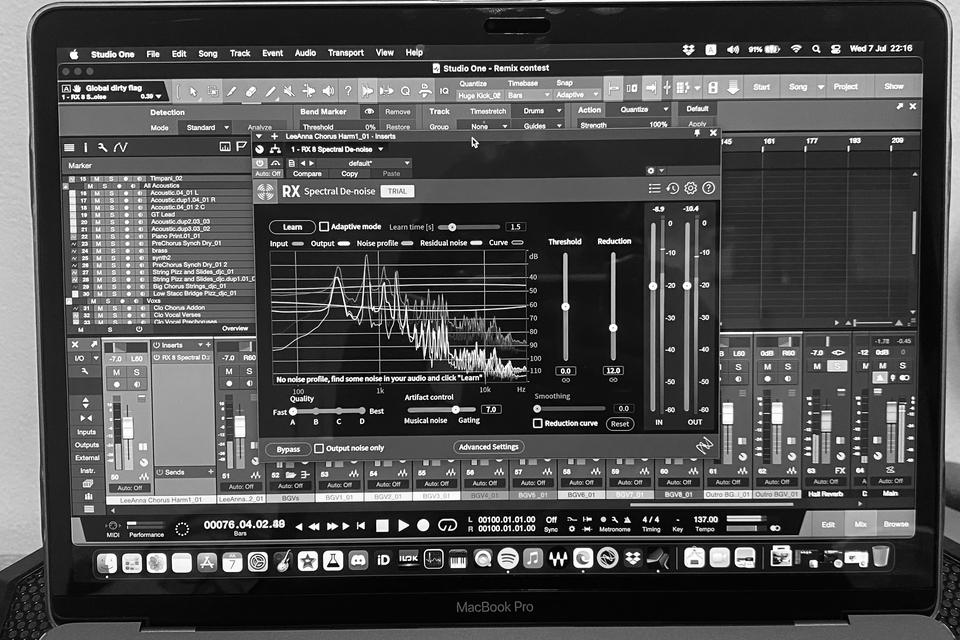Click the Learn button in RX

pos(292,227)
